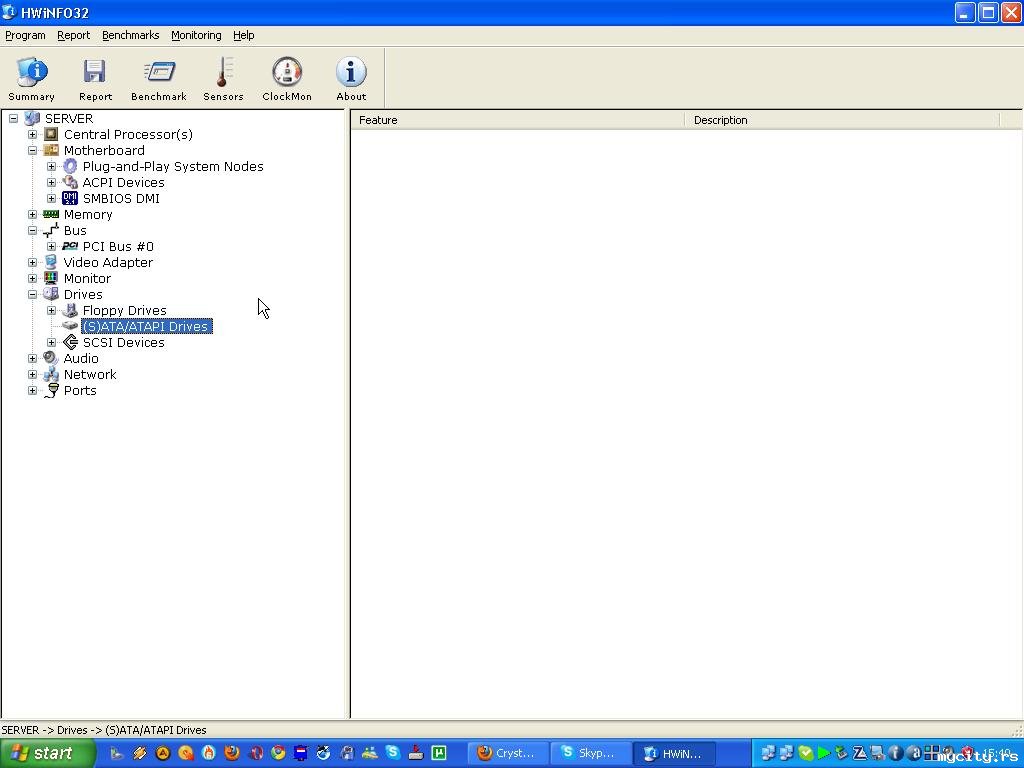Image resolution: width=1024 pixels, height=768 pixels.
Task: Open the Program menu
Action: 25,35
